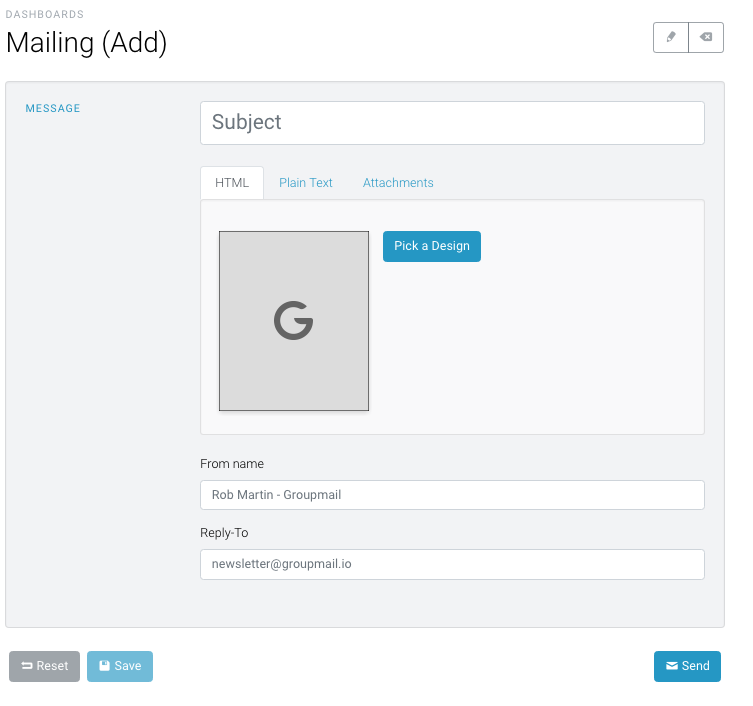Select the gray design template thumbnail
The width and height of the screenshot is (753, 706).
pyautogui.click(x=294, y=321)
